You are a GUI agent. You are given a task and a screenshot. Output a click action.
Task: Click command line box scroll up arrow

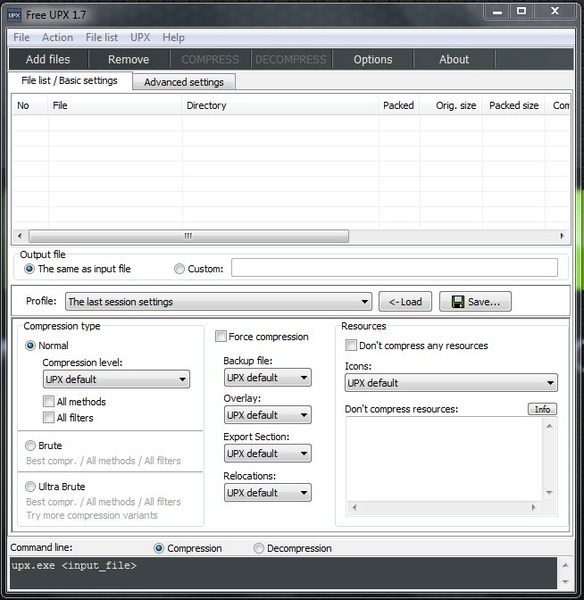click(x=566, y=565)
